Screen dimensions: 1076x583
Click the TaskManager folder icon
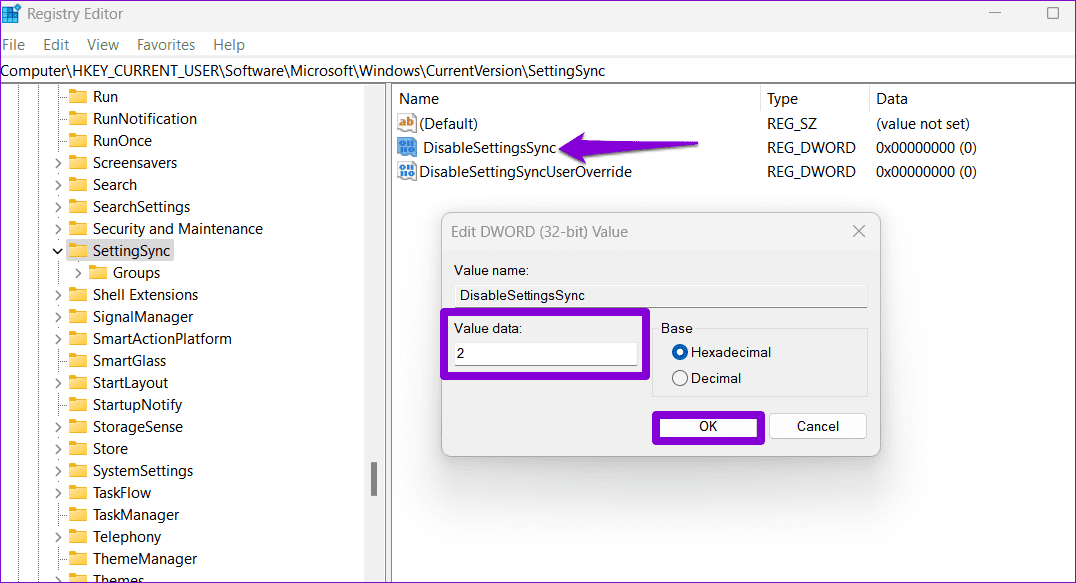(x=78, y=514)
